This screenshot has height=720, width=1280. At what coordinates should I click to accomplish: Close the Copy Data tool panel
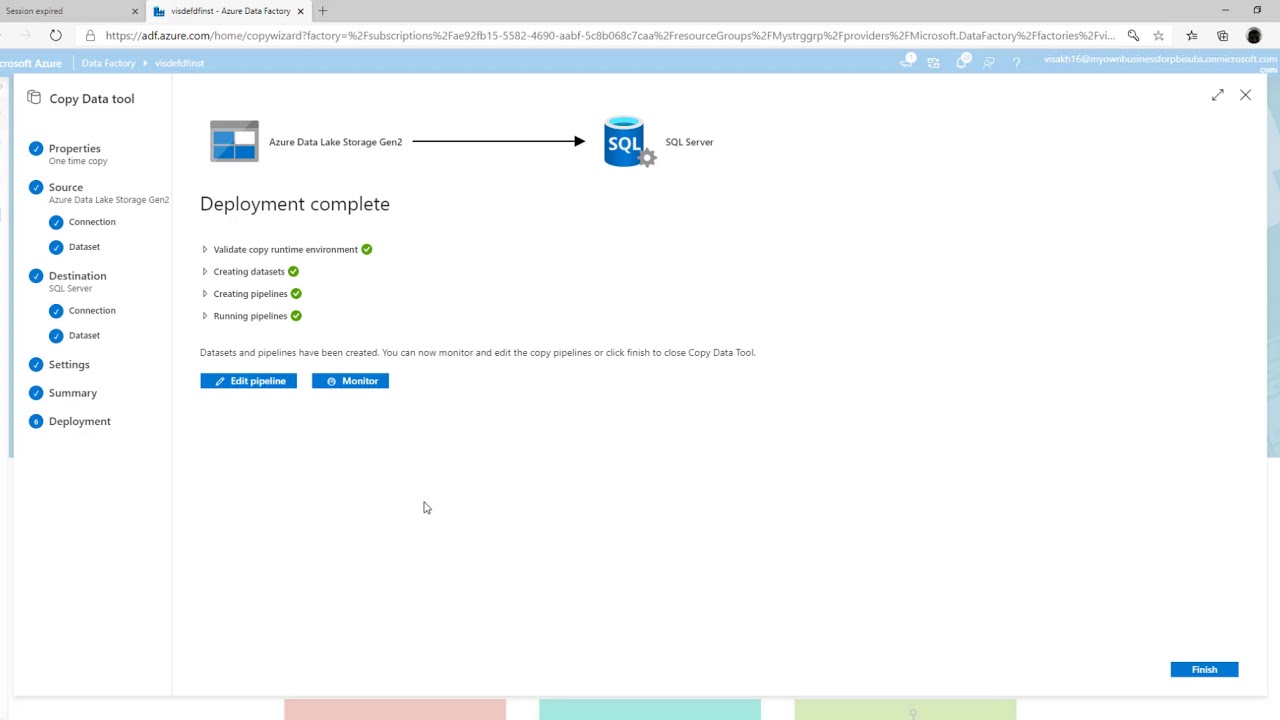(1245, 95)
